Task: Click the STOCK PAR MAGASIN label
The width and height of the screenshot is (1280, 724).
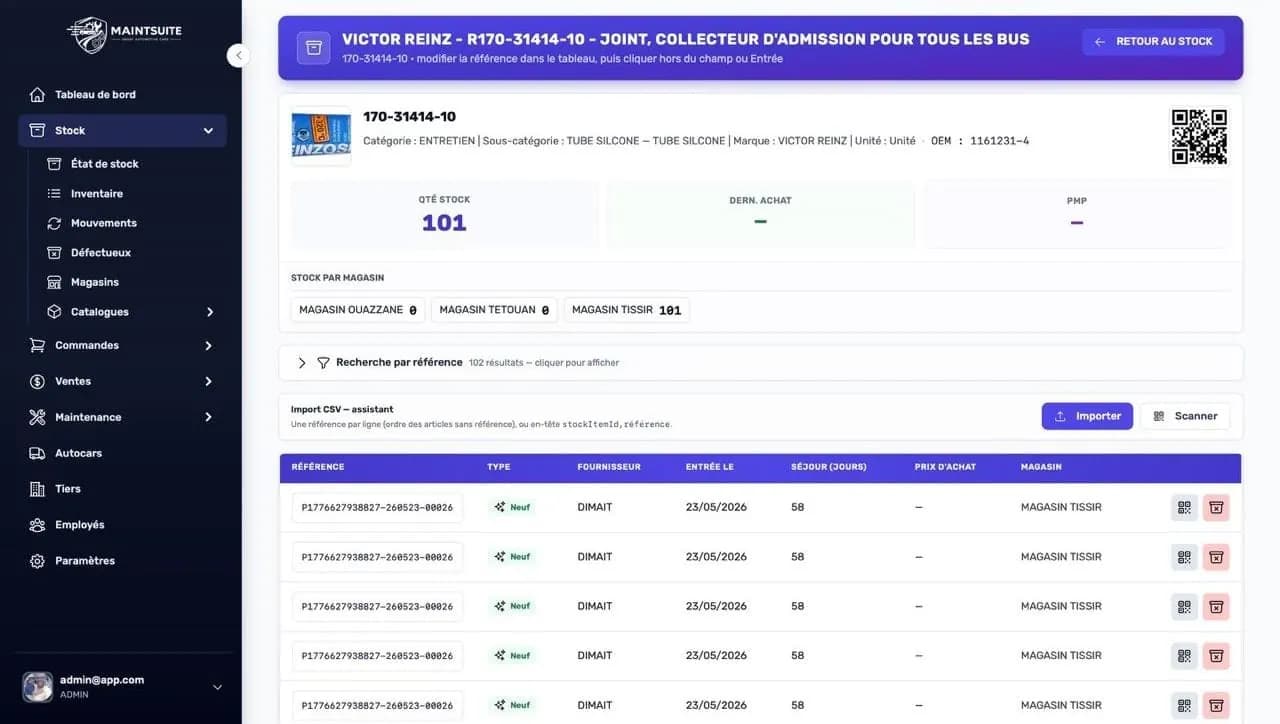Action: pos(337,278)
